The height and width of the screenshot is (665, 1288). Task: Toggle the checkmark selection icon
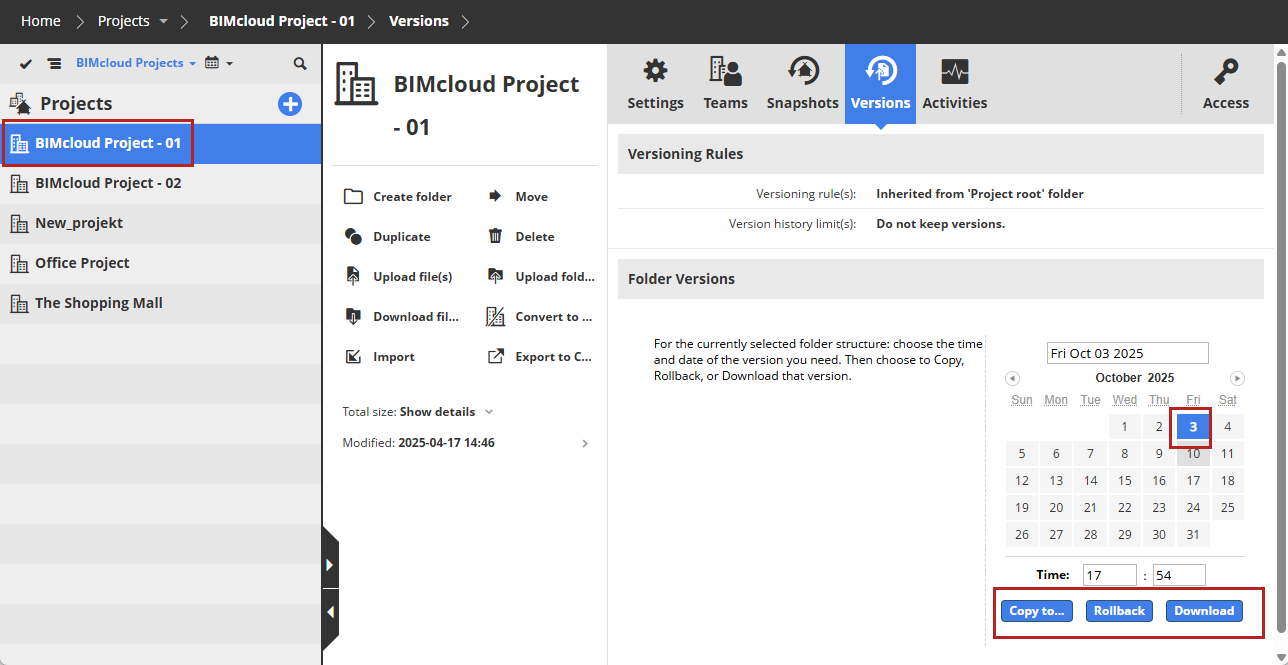tap(26, 63)
